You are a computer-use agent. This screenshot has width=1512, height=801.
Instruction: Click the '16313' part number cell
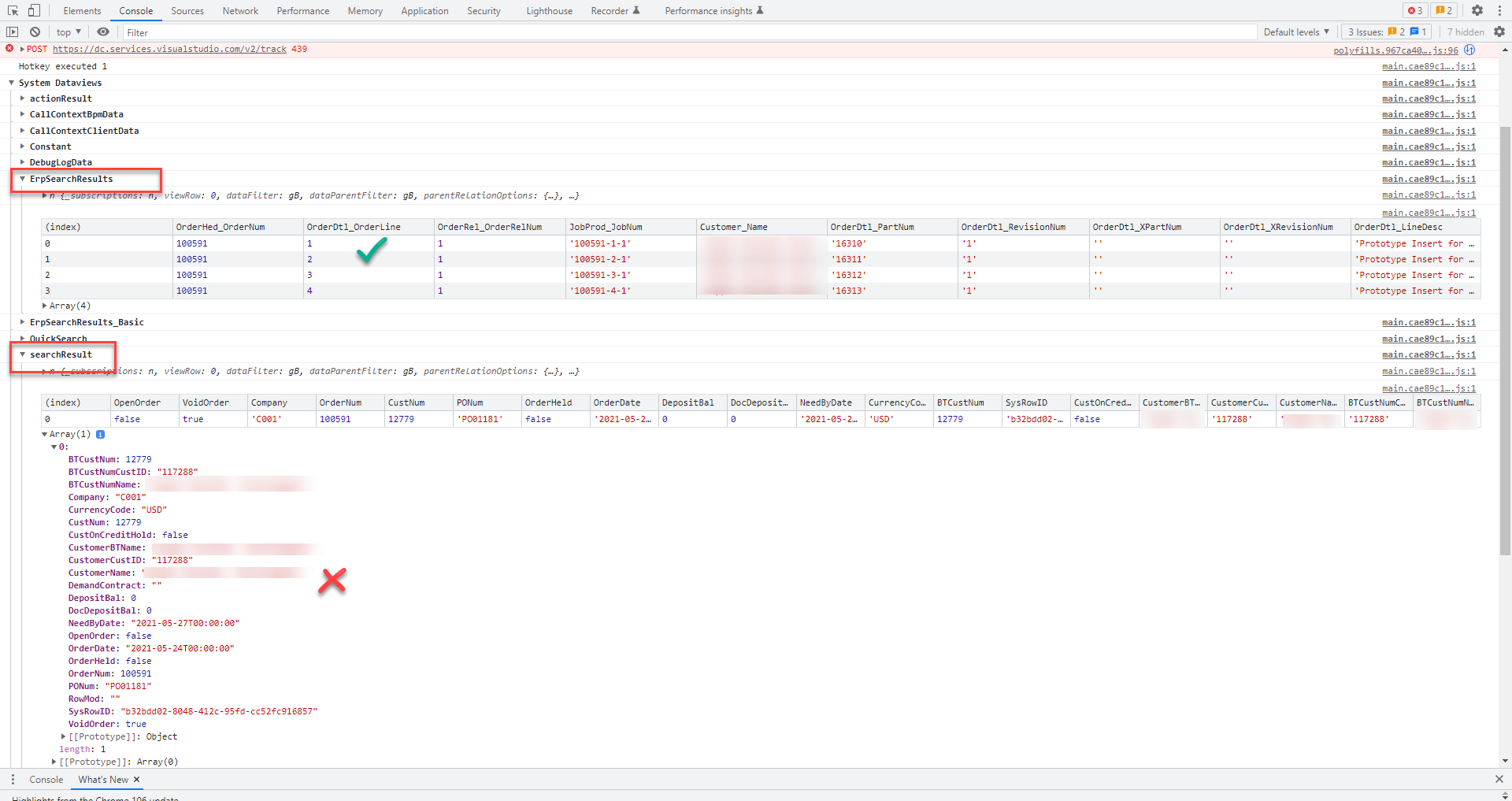point(892,291)
